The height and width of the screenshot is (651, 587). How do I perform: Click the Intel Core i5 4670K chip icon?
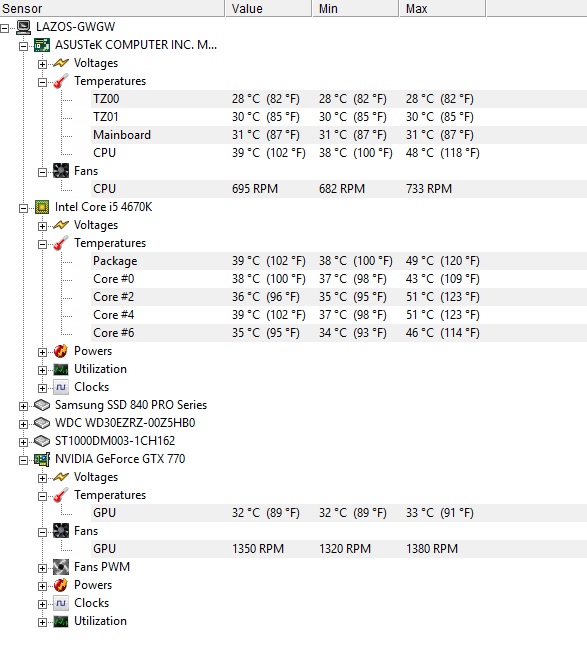coord(42,207)
